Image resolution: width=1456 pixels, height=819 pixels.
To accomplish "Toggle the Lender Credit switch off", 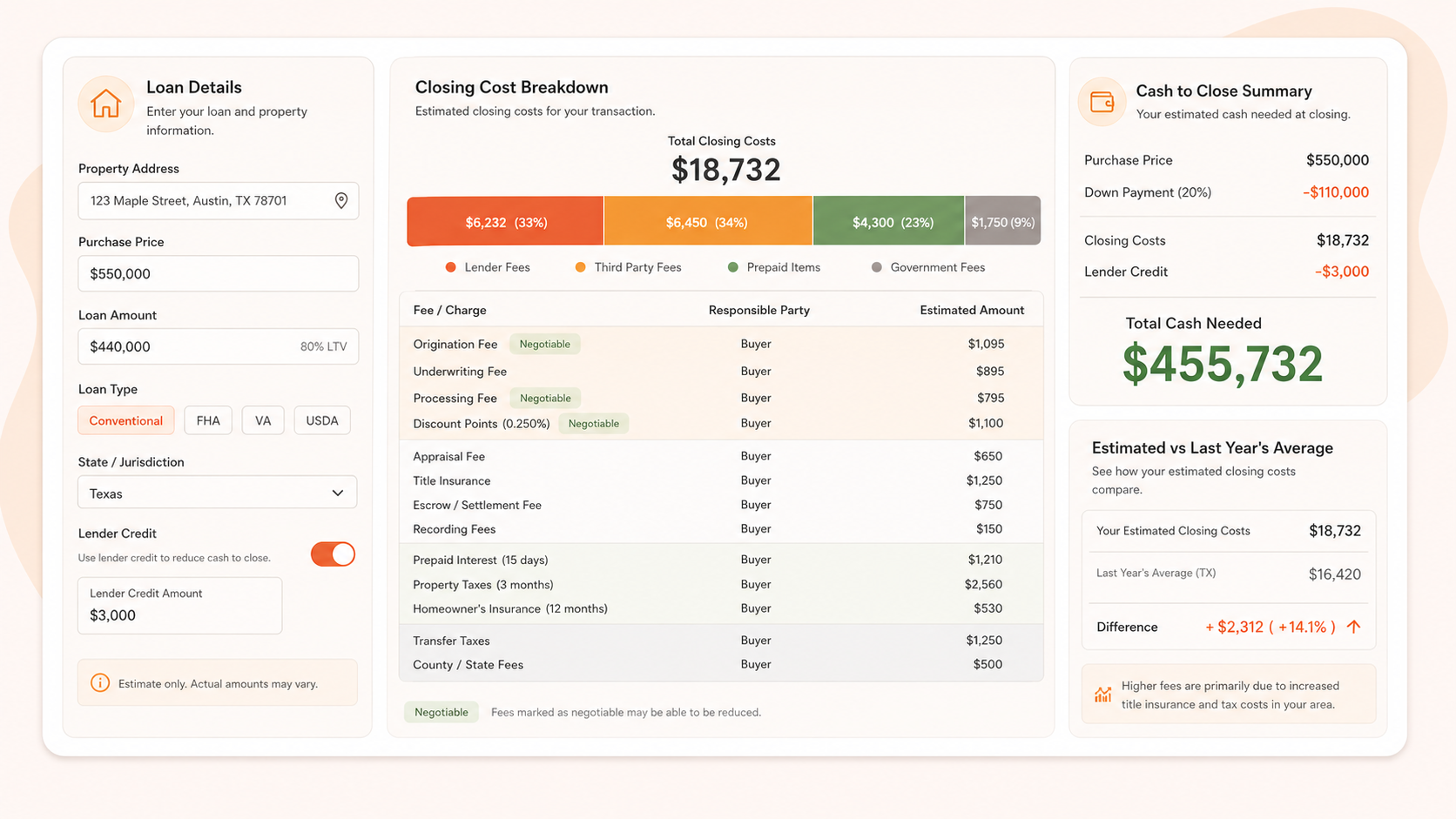I will tap(333, 554).
